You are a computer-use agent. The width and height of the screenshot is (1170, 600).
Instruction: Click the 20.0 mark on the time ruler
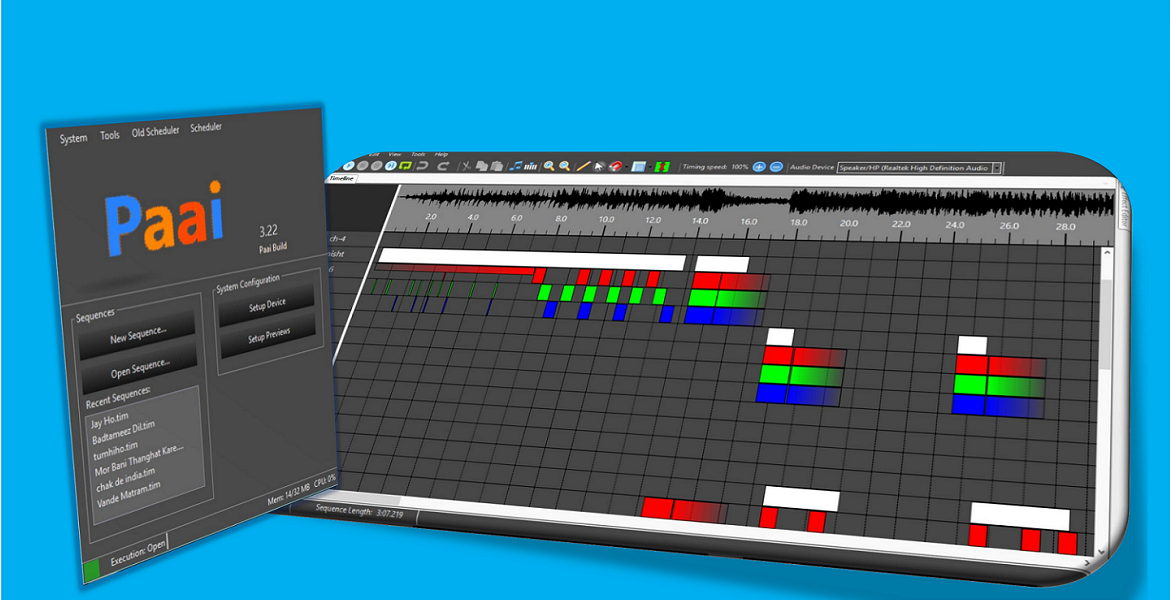tap(848, 223)
